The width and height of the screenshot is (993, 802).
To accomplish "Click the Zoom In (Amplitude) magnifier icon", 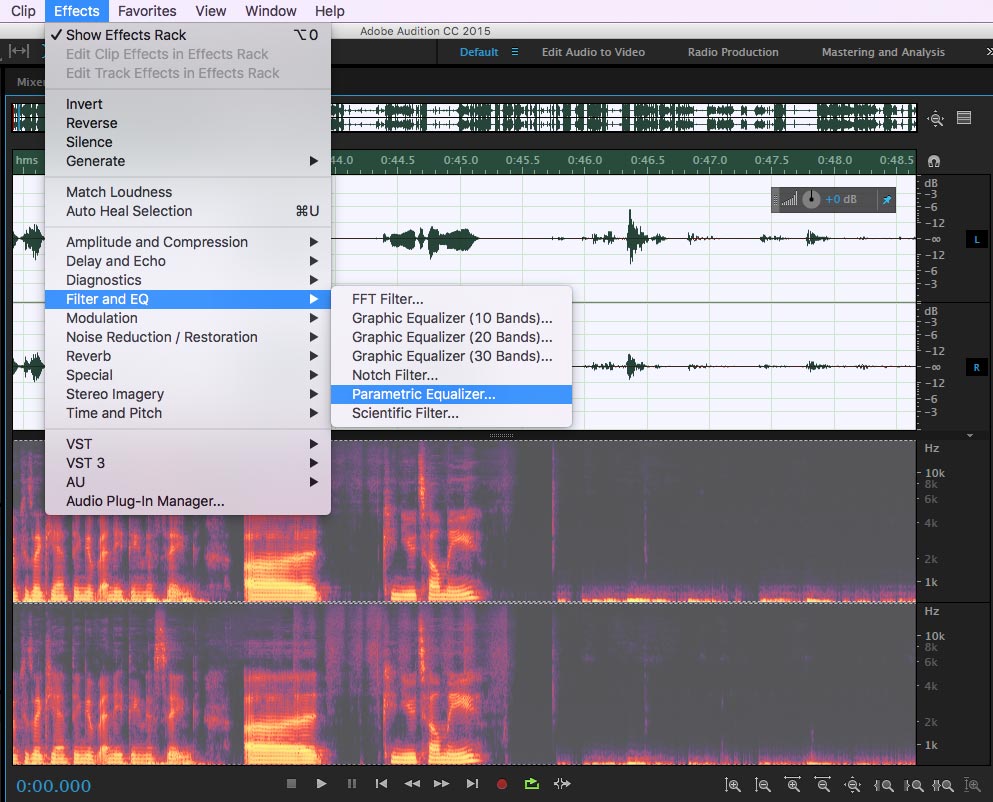I will click(732, 785).
